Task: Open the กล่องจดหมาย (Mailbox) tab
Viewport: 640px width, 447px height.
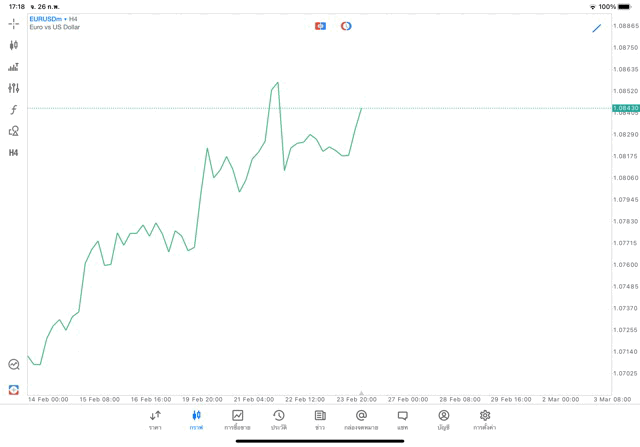Action: point(361,419)
